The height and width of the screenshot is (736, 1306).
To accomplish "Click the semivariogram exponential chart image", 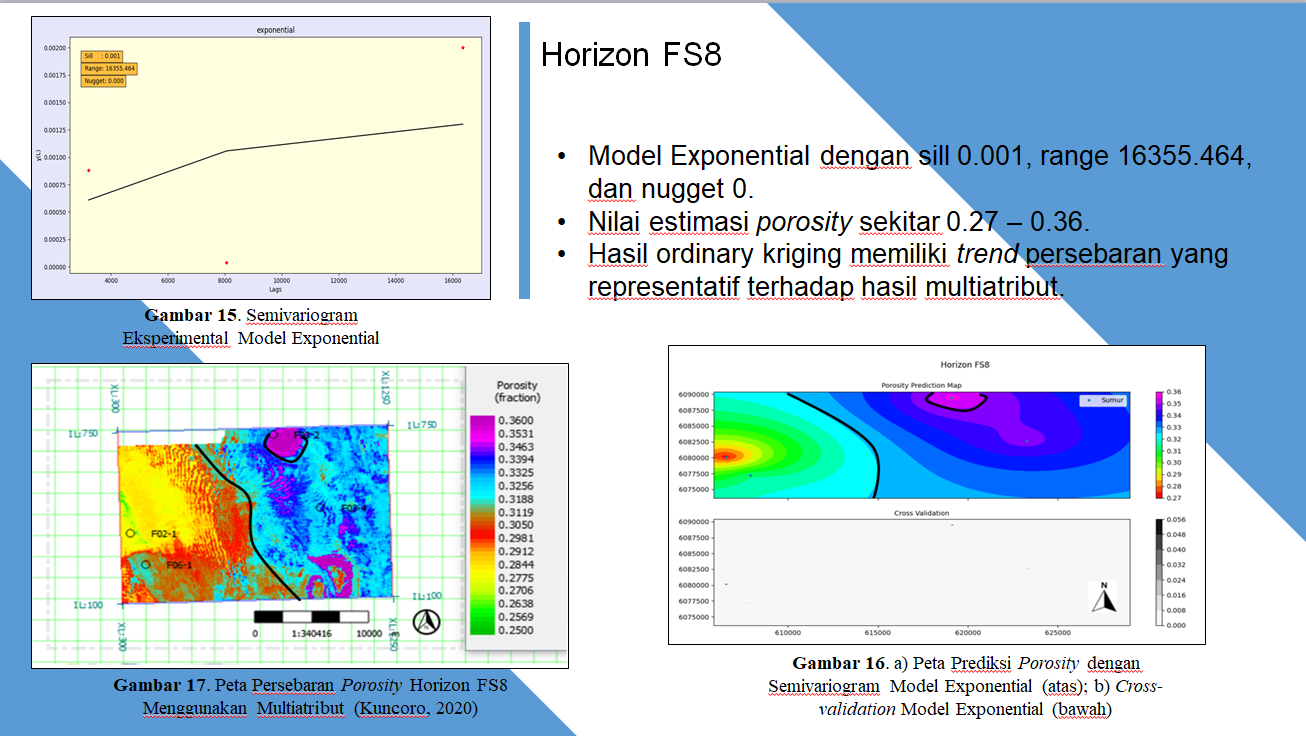I will tap(261, 157).
